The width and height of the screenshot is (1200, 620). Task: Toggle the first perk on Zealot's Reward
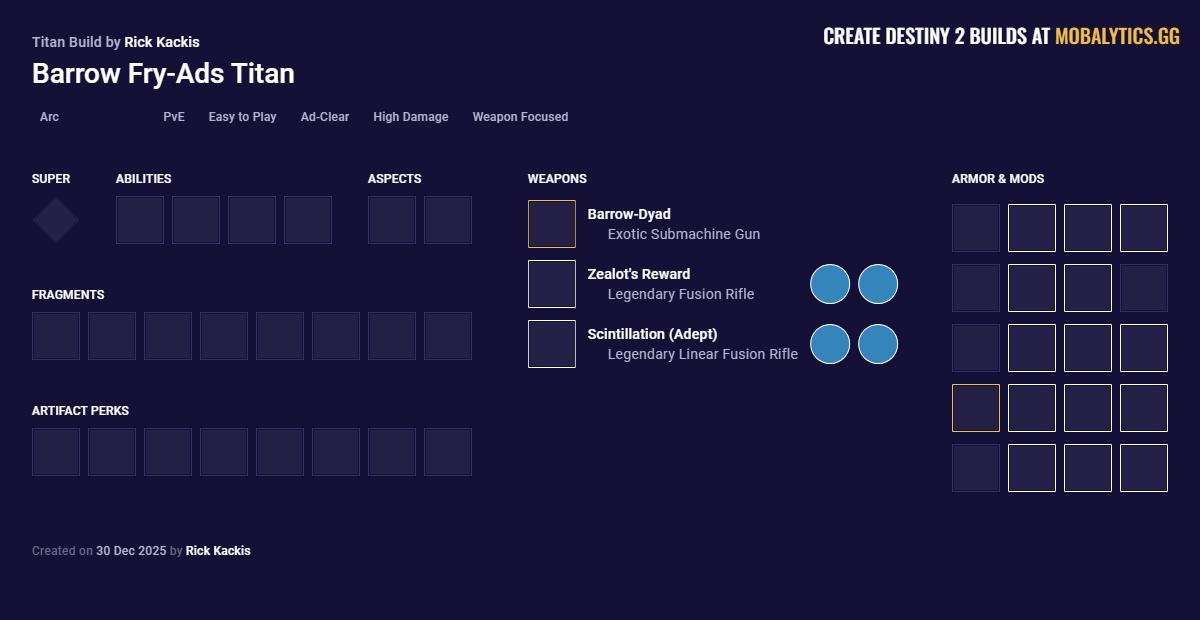click(830, 284)
